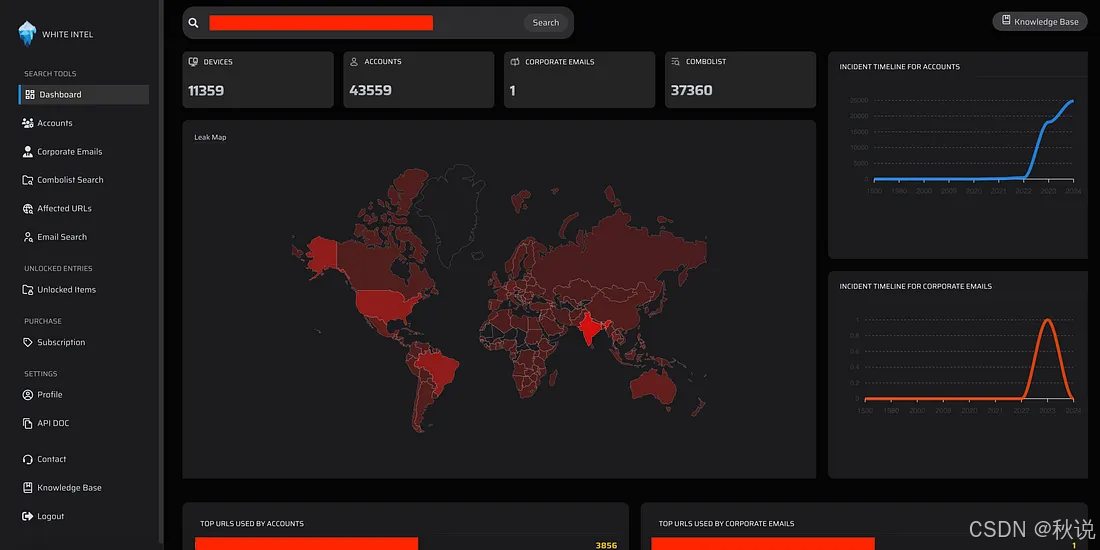Viewport: 1100px width, 550px height.
Task: Open Unlocked Items from sidebar
Action: click(66, 290)
